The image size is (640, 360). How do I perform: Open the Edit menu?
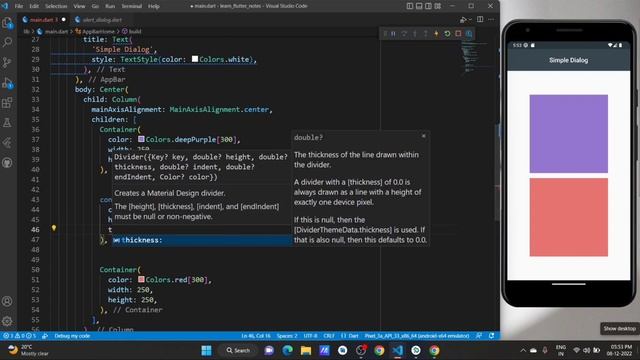34,6
